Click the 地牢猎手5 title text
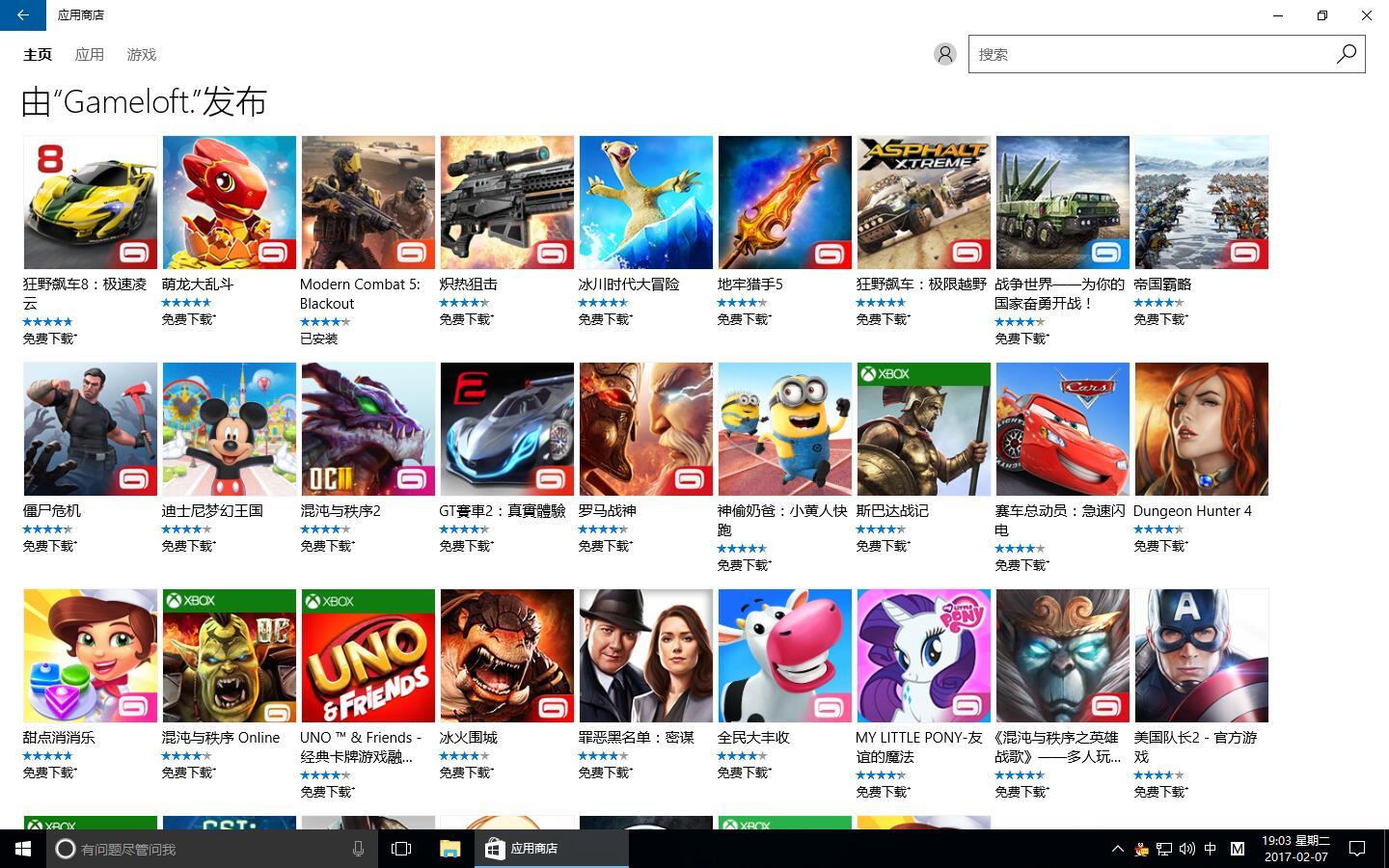1389x868 pixels. click(750, 285)
